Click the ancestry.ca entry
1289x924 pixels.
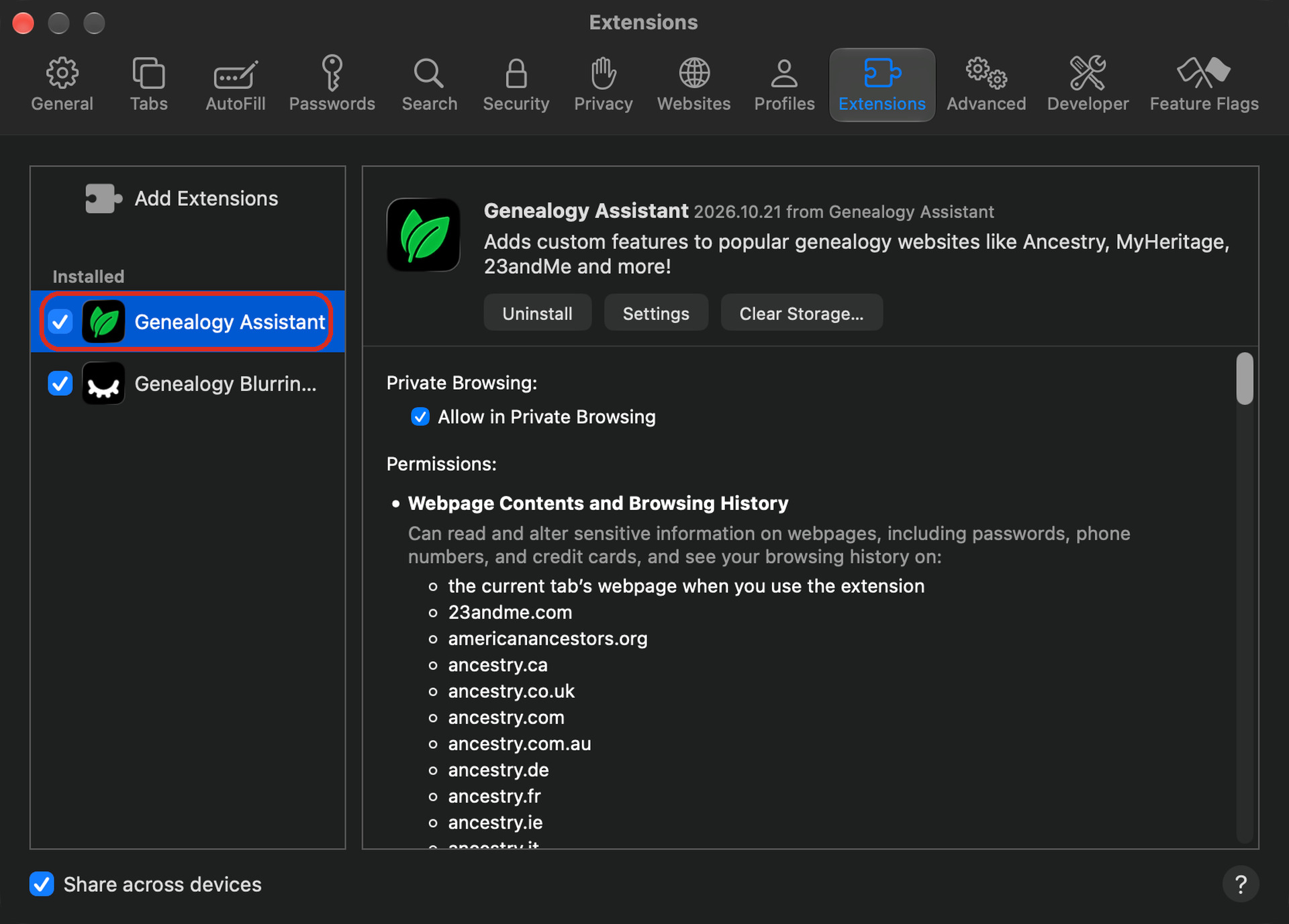tap(498, 664)
